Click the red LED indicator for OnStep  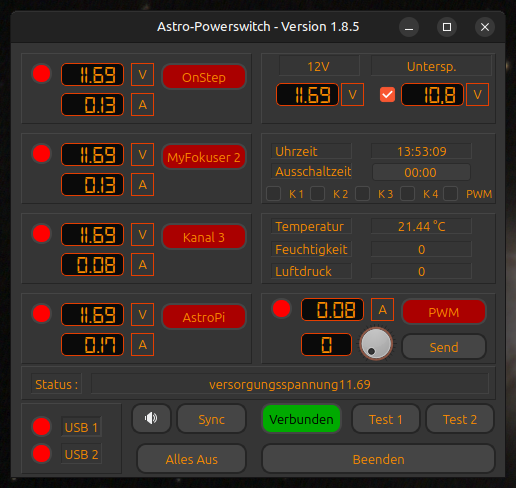pos(41,74)
